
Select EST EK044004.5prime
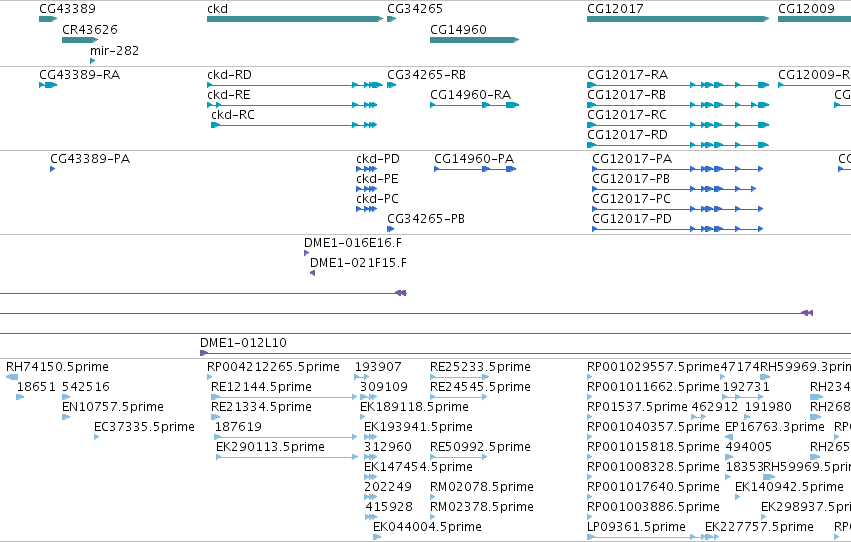[377, 538]
